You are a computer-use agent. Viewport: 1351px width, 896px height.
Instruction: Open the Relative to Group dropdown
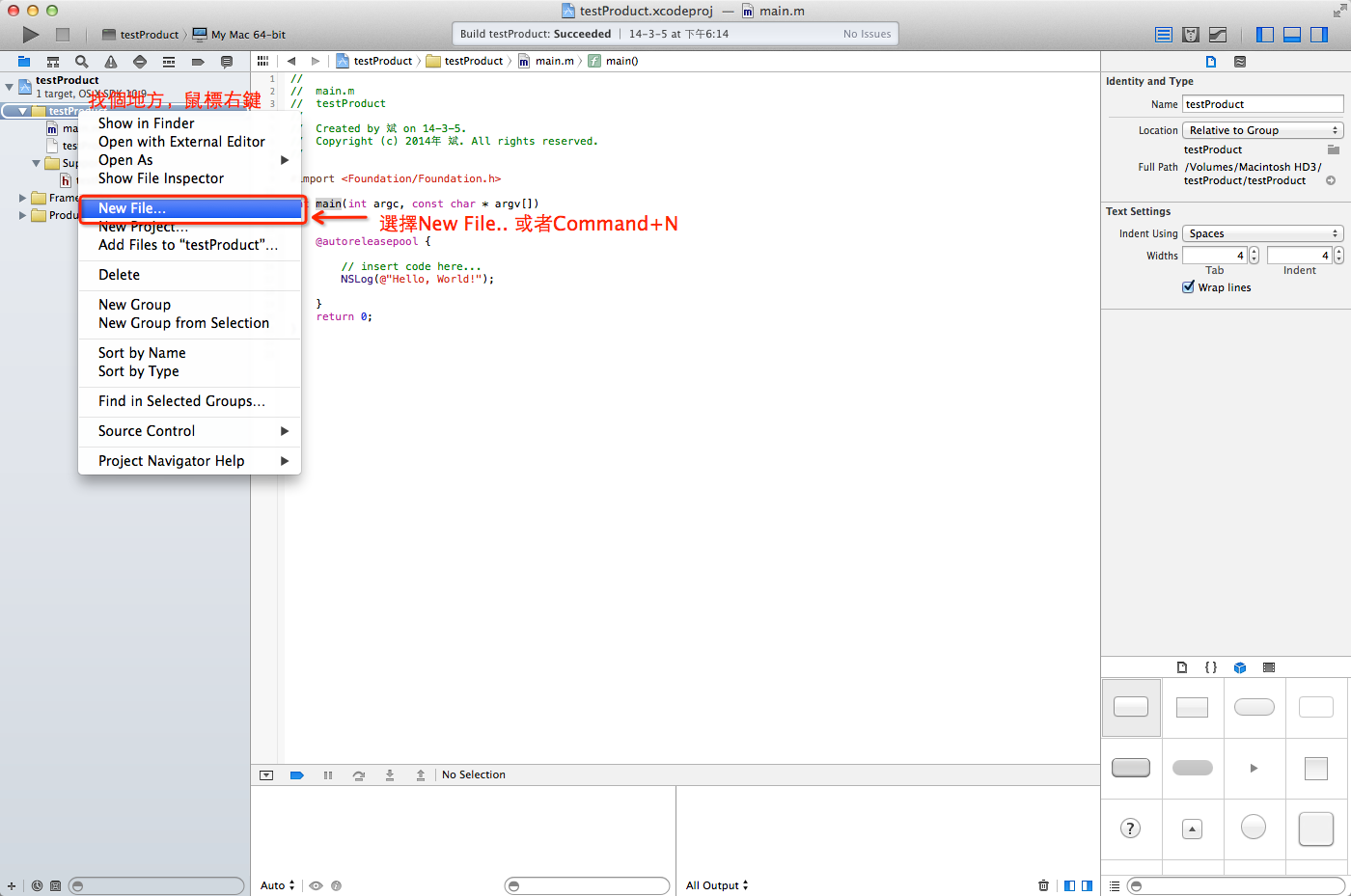pos(1262,130)
